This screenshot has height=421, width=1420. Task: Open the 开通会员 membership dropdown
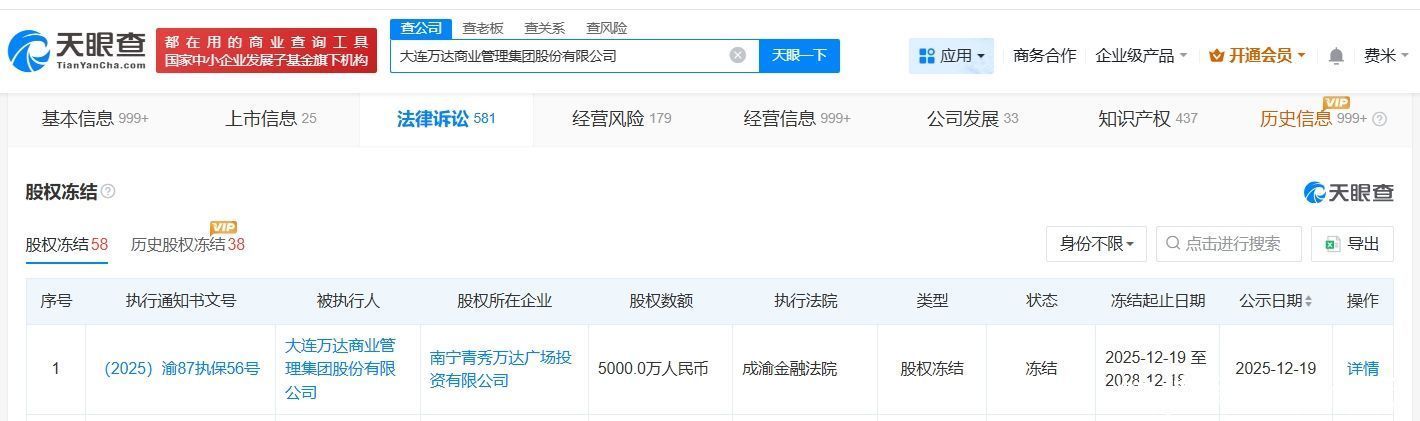click(x=1257, y=56)
